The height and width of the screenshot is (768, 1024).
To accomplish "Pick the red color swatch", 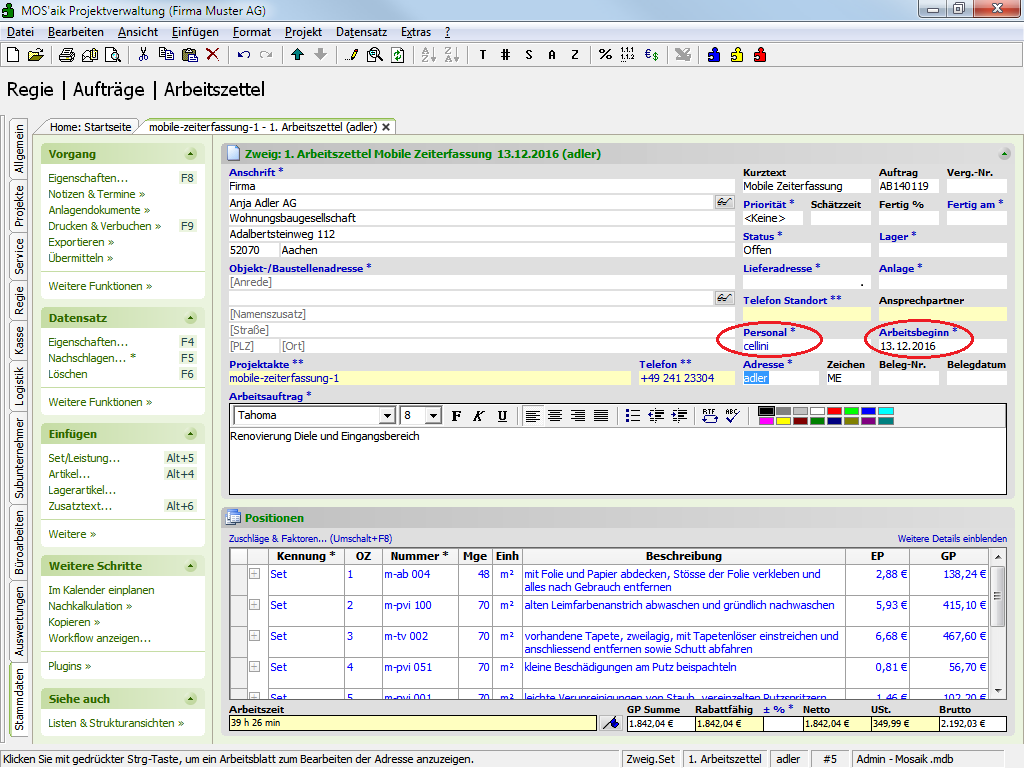I will coord(834,410).
